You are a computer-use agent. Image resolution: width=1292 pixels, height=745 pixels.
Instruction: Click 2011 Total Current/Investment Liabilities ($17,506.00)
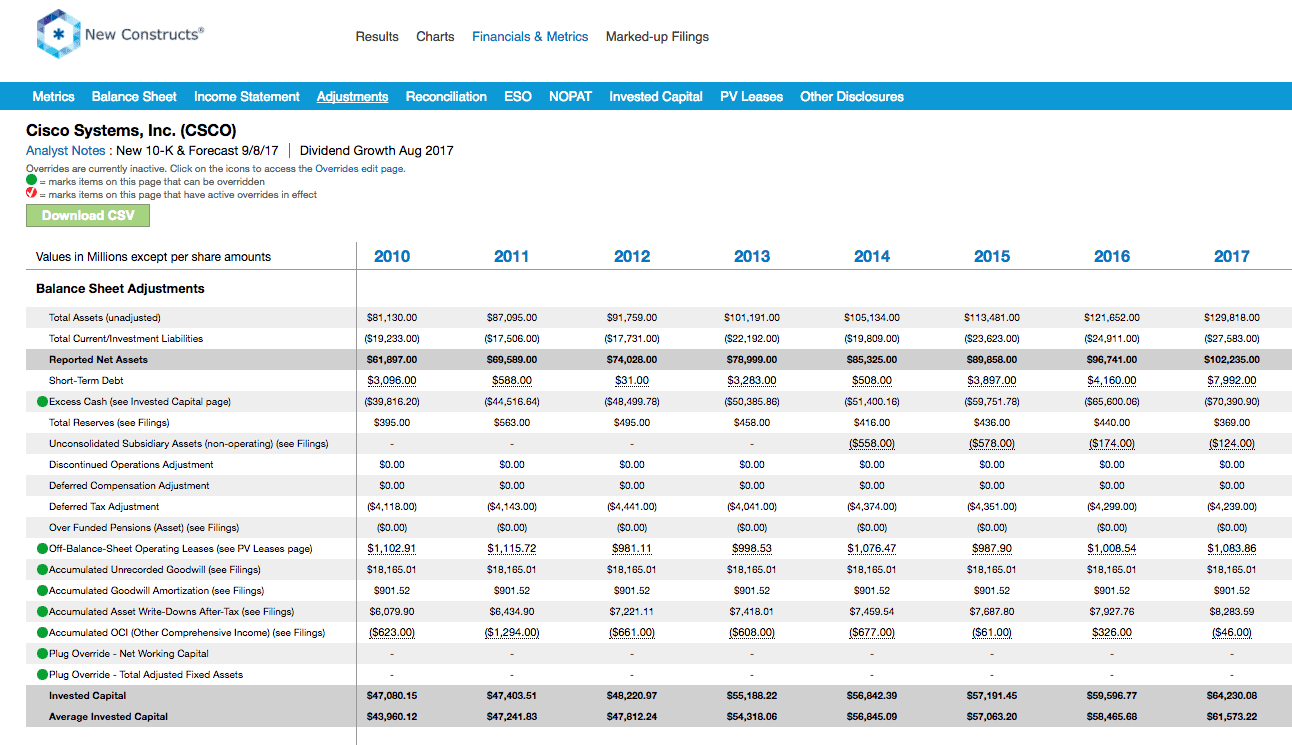tap(512, 339)
